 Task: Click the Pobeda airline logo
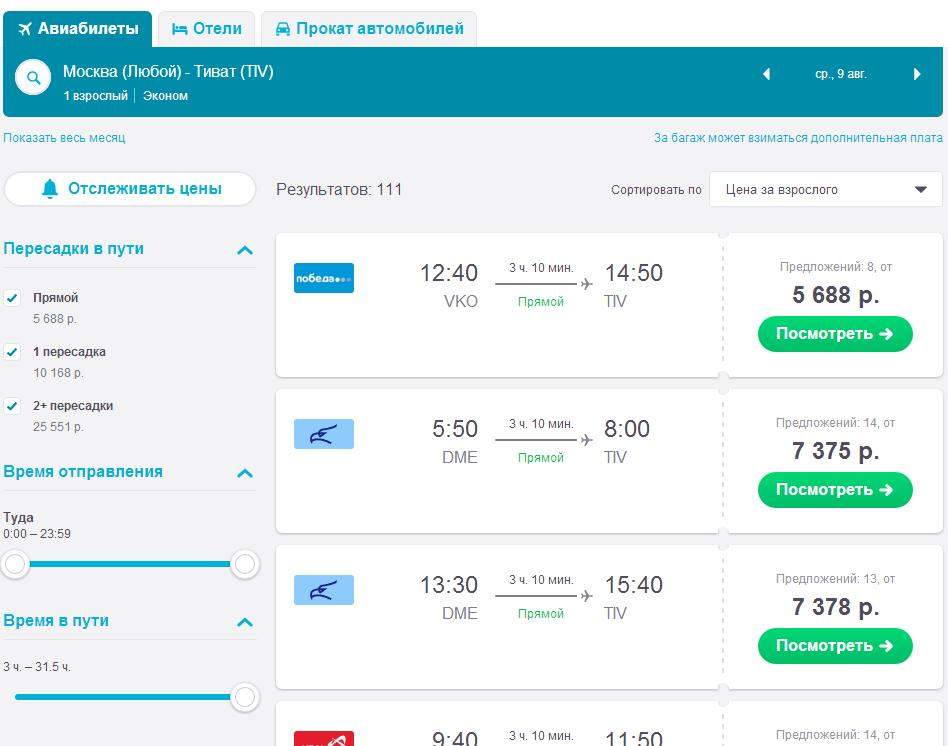(x=324, y=278)
